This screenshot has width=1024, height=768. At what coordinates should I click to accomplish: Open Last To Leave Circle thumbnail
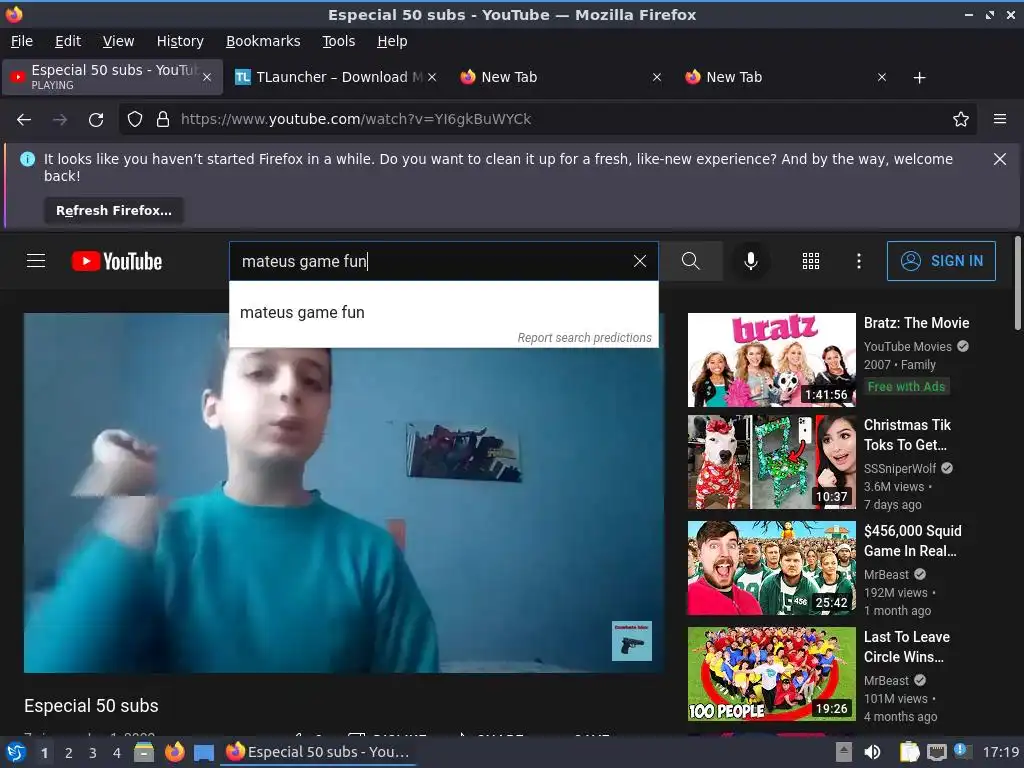pyautogui.click(x=772, y=674)
